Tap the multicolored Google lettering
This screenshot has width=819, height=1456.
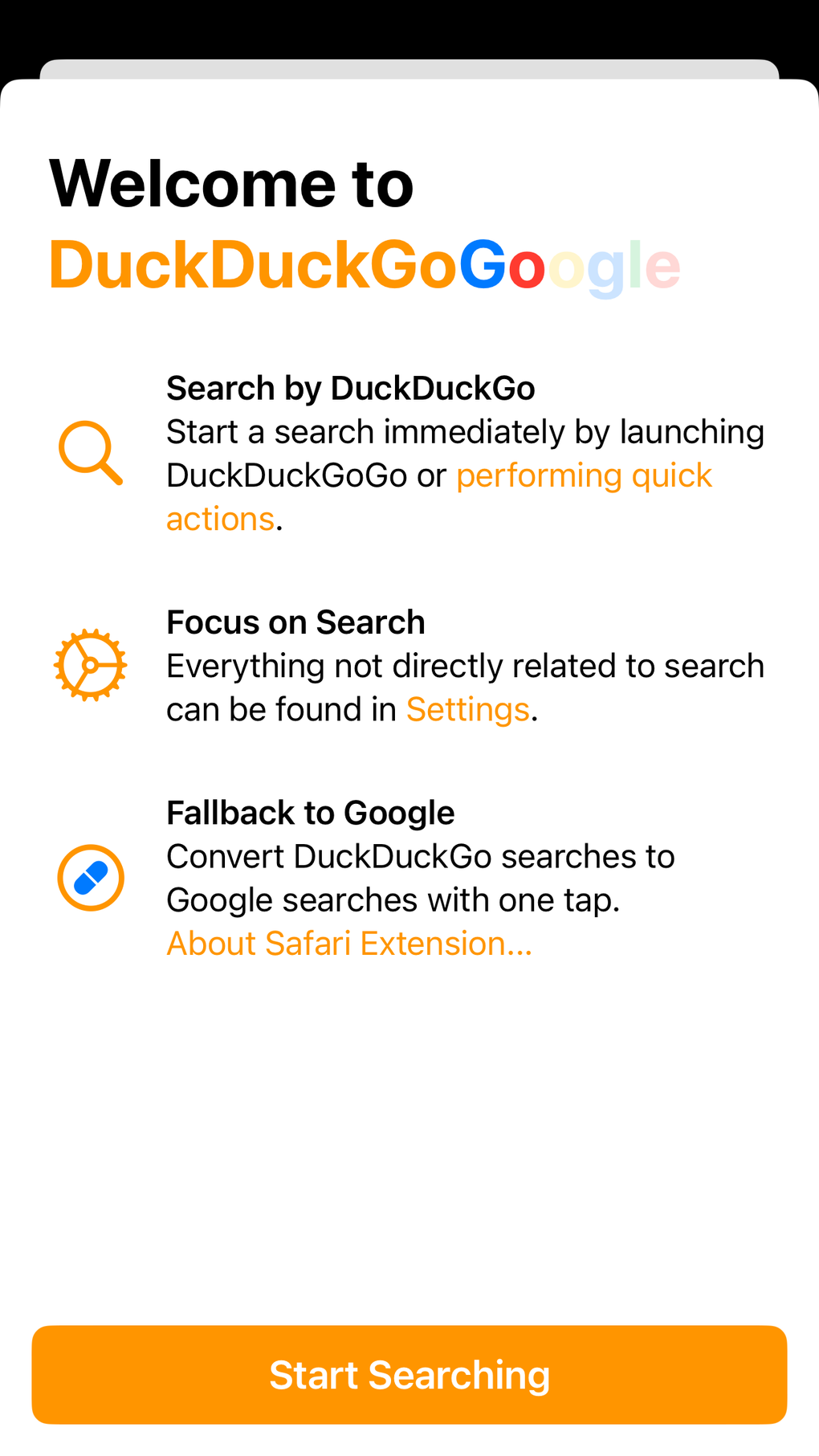[570, 265]
